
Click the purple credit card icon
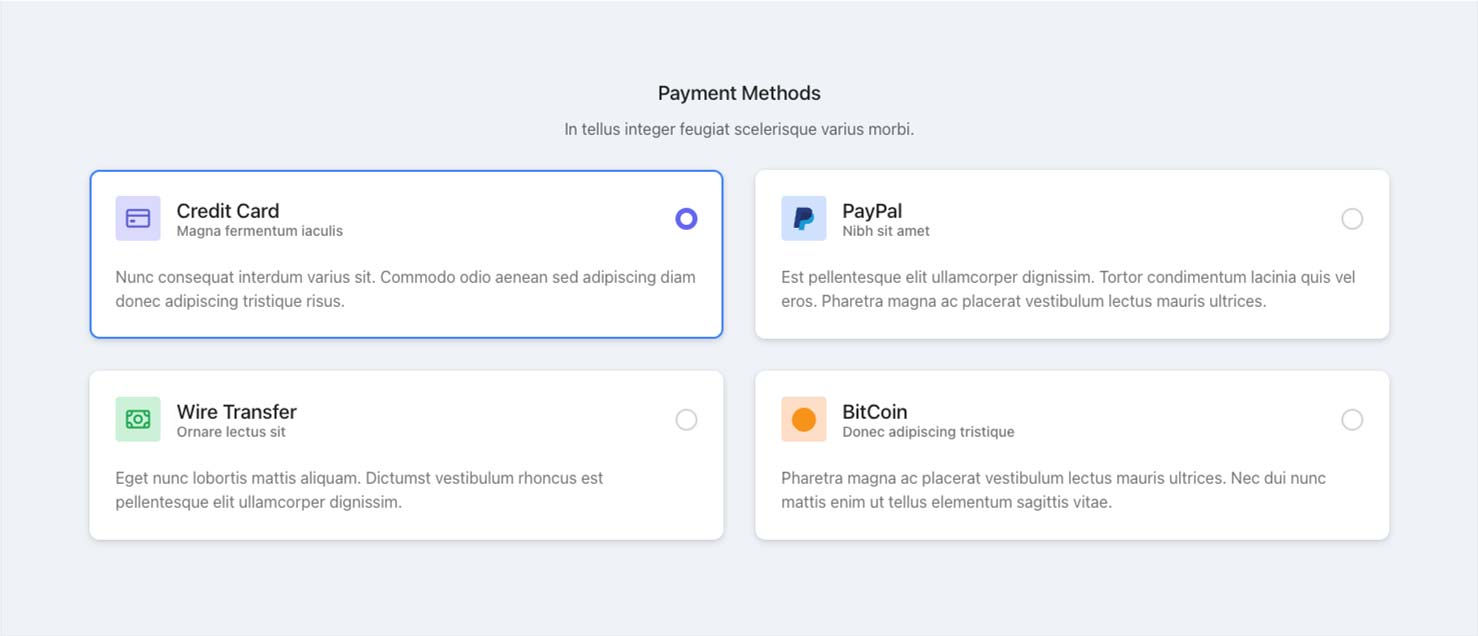(138, 218)
